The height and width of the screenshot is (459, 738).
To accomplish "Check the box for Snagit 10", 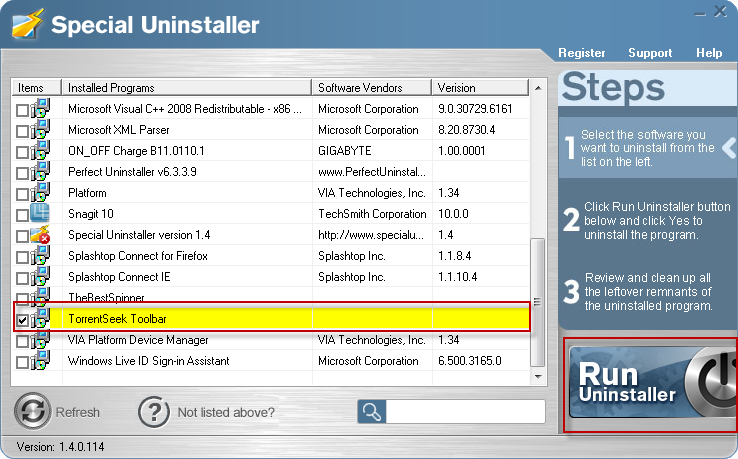I will 22,216.
